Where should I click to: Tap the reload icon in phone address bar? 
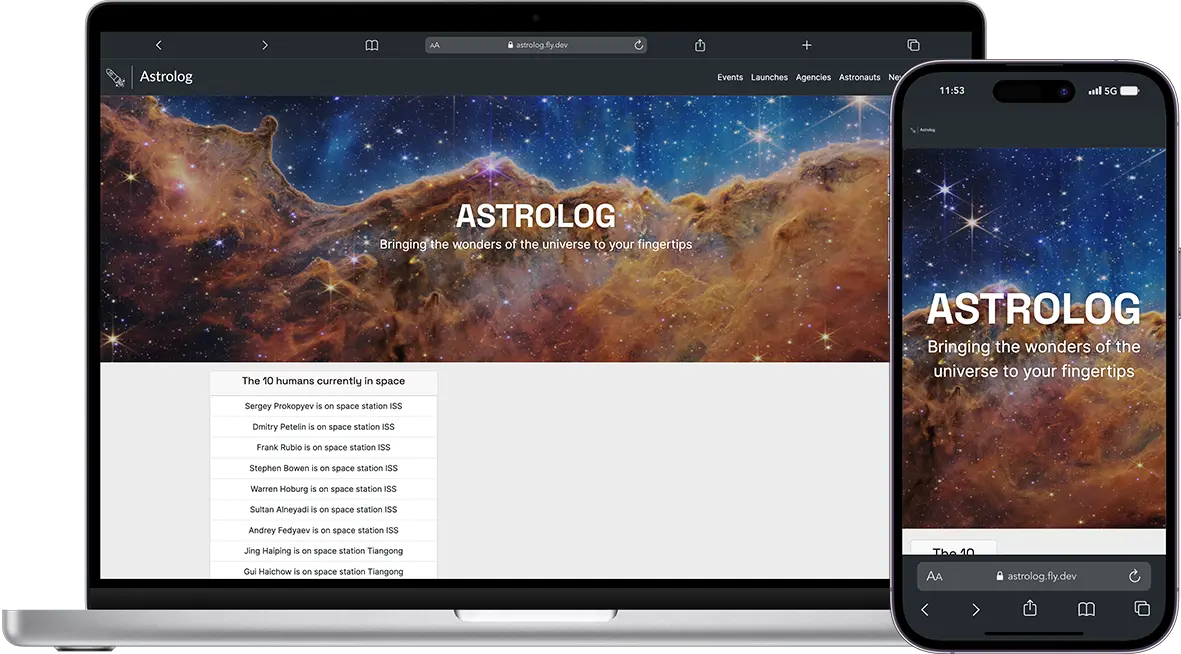click(1134, 576)
